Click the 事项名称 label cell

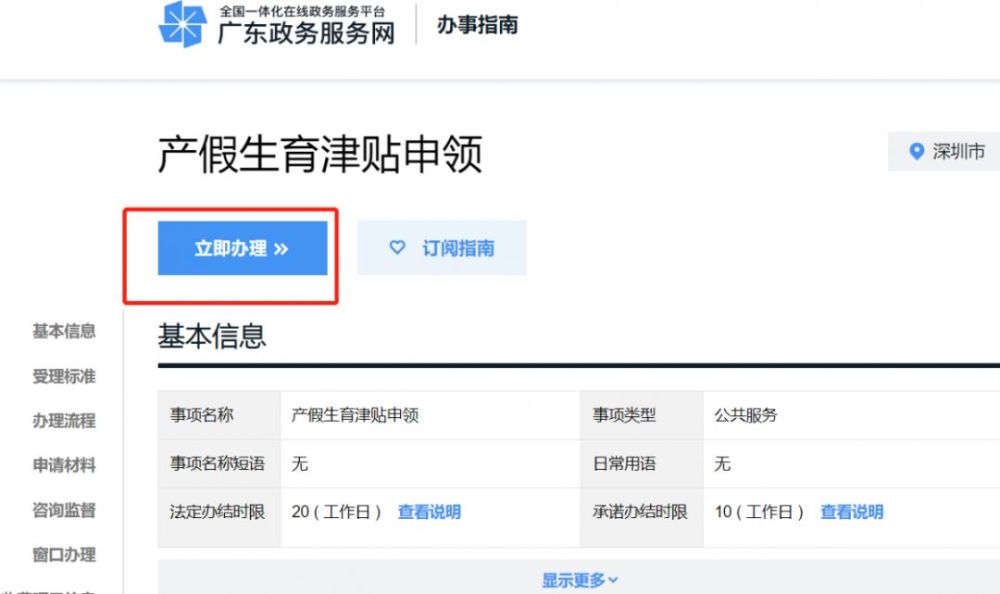(219, 415)
